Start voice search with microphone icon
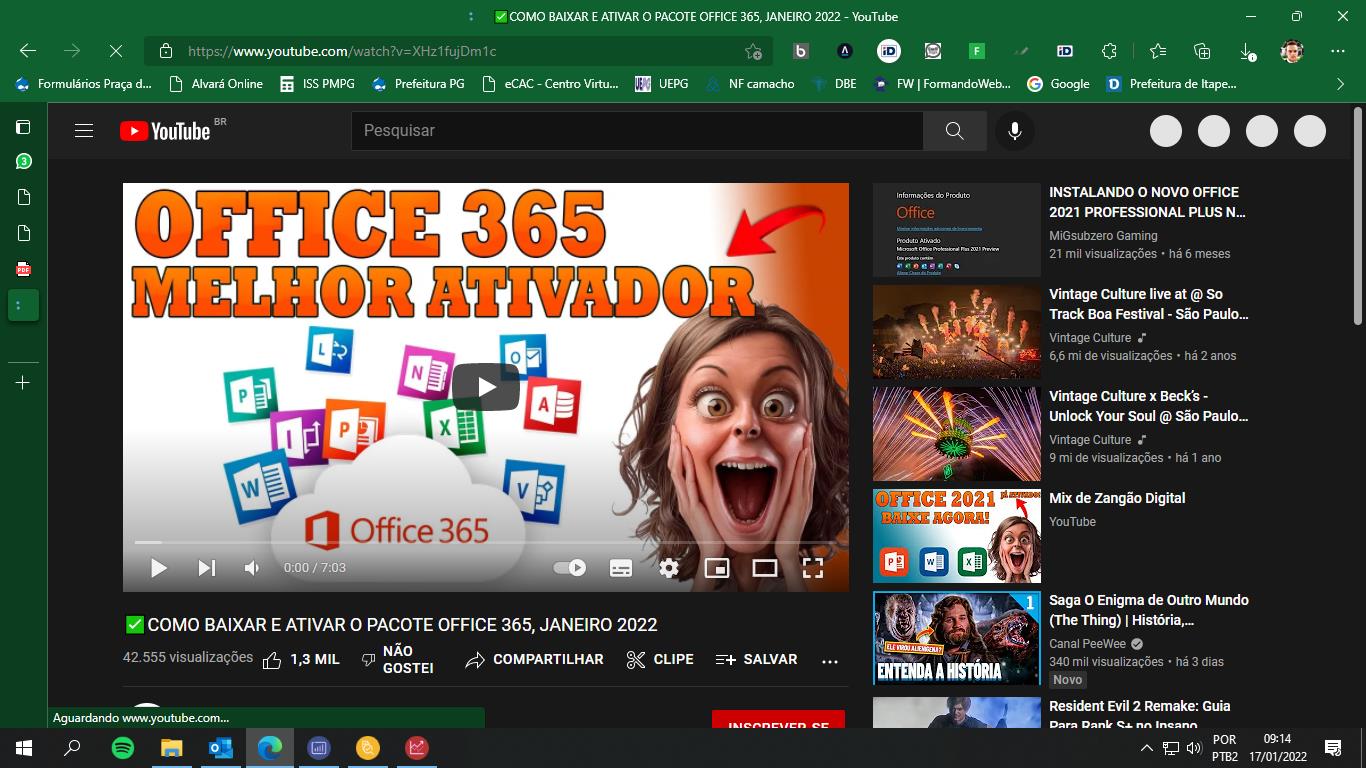The image size is (1366, 768). [x=1014, y=131]
